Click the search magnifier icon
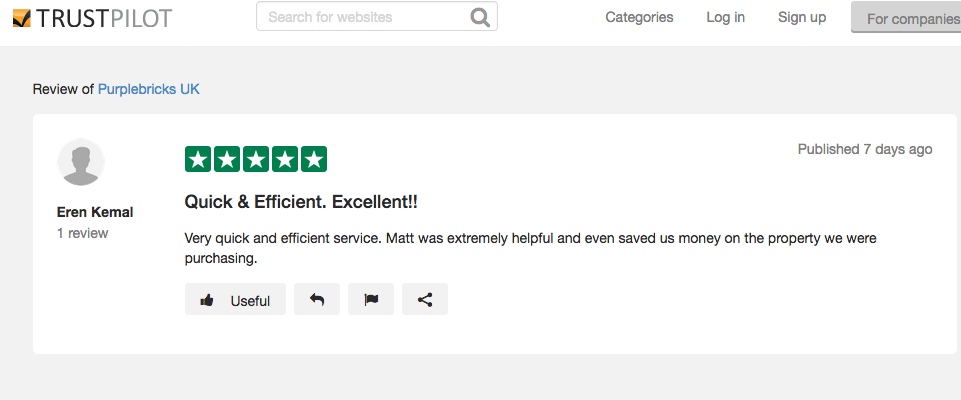961x400 pixels. [x=480, y=17]
